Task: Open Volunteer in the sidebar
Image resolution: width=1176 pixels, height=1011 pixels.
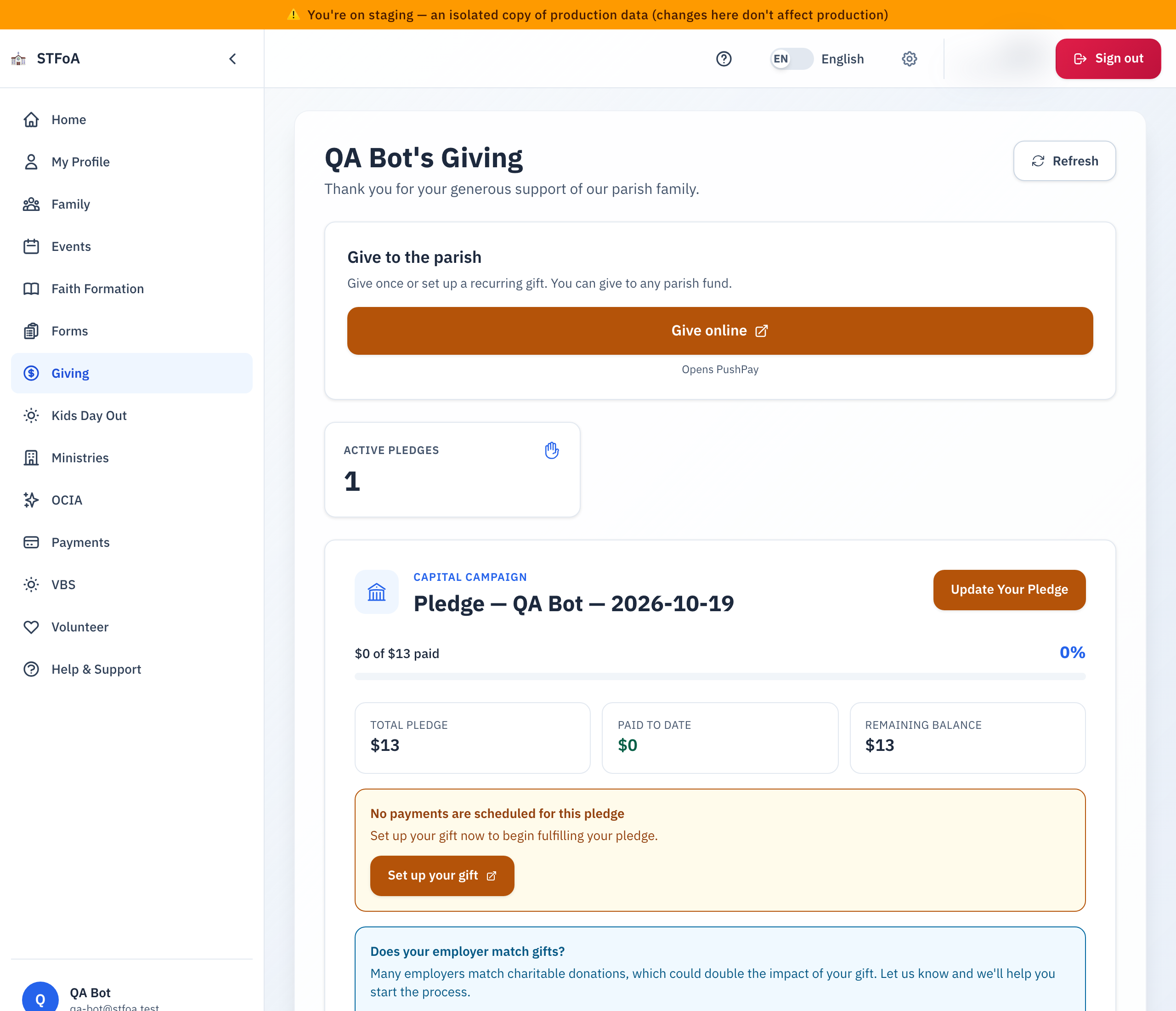Action: click(132, 627)
